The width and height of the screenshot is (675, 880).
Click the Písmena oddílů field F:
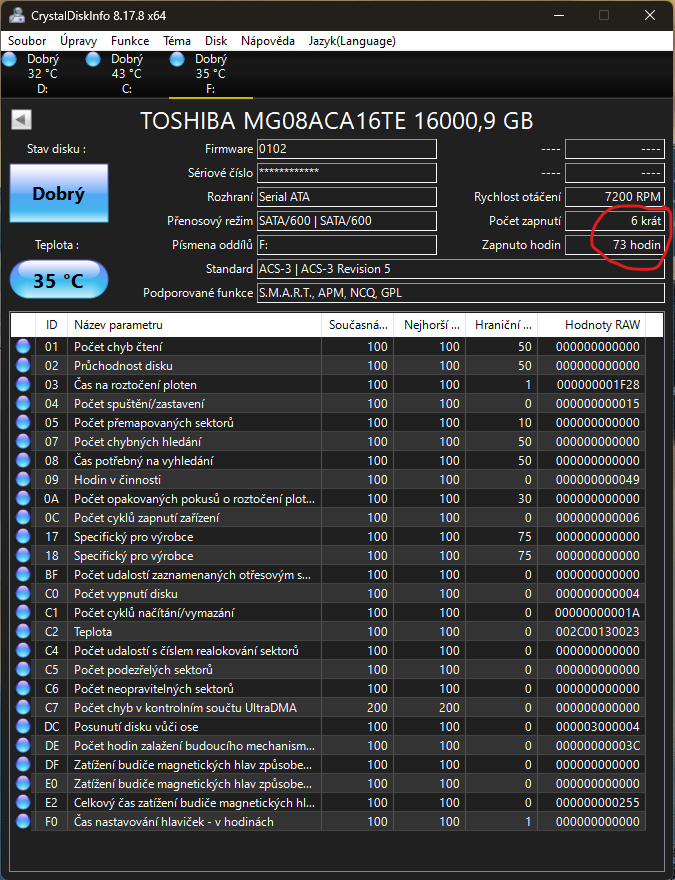(347, 245)
